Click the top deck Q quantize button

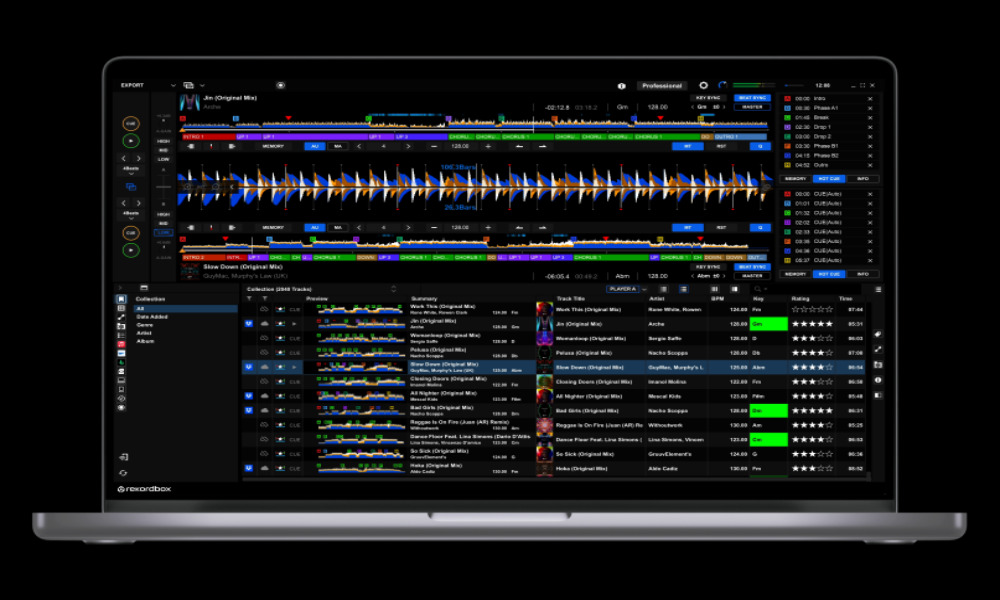click(759, 146)
